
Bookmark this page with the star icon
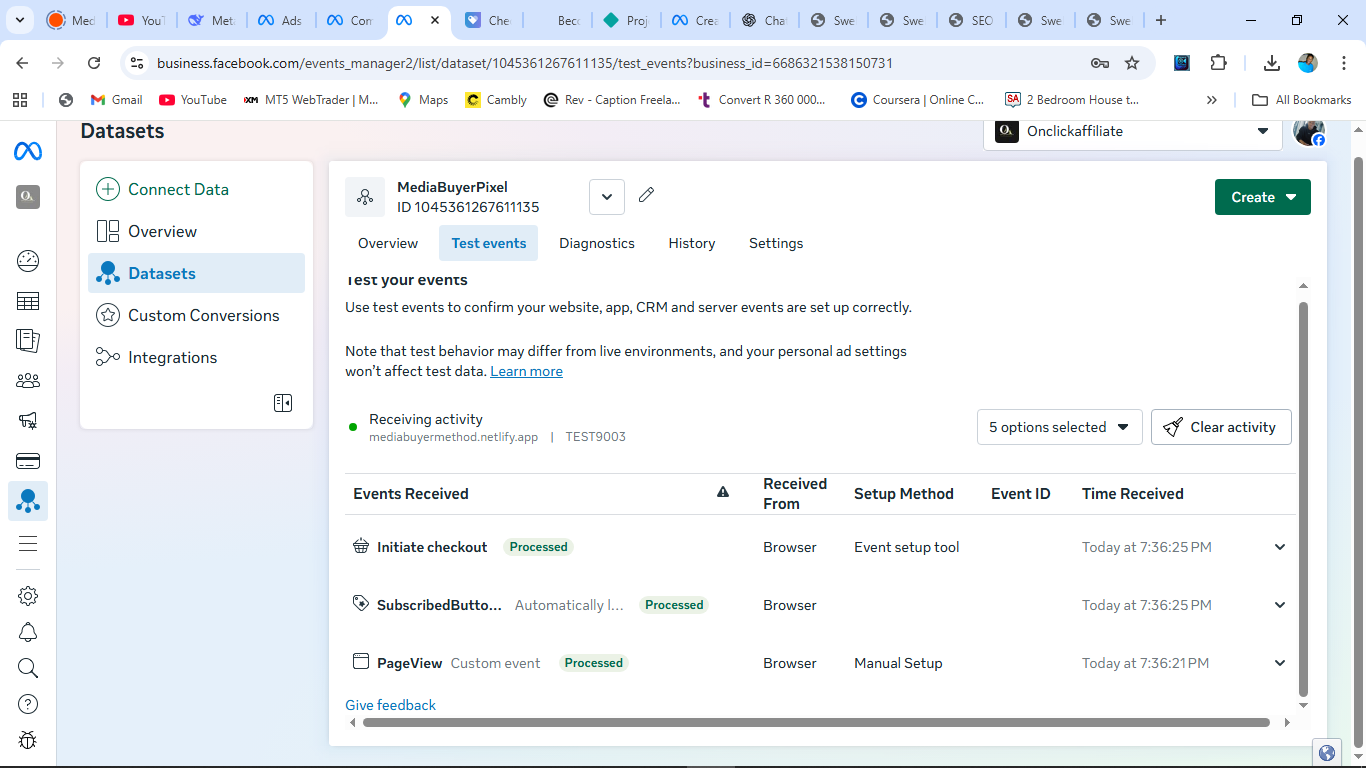[x=1132, y=63]
